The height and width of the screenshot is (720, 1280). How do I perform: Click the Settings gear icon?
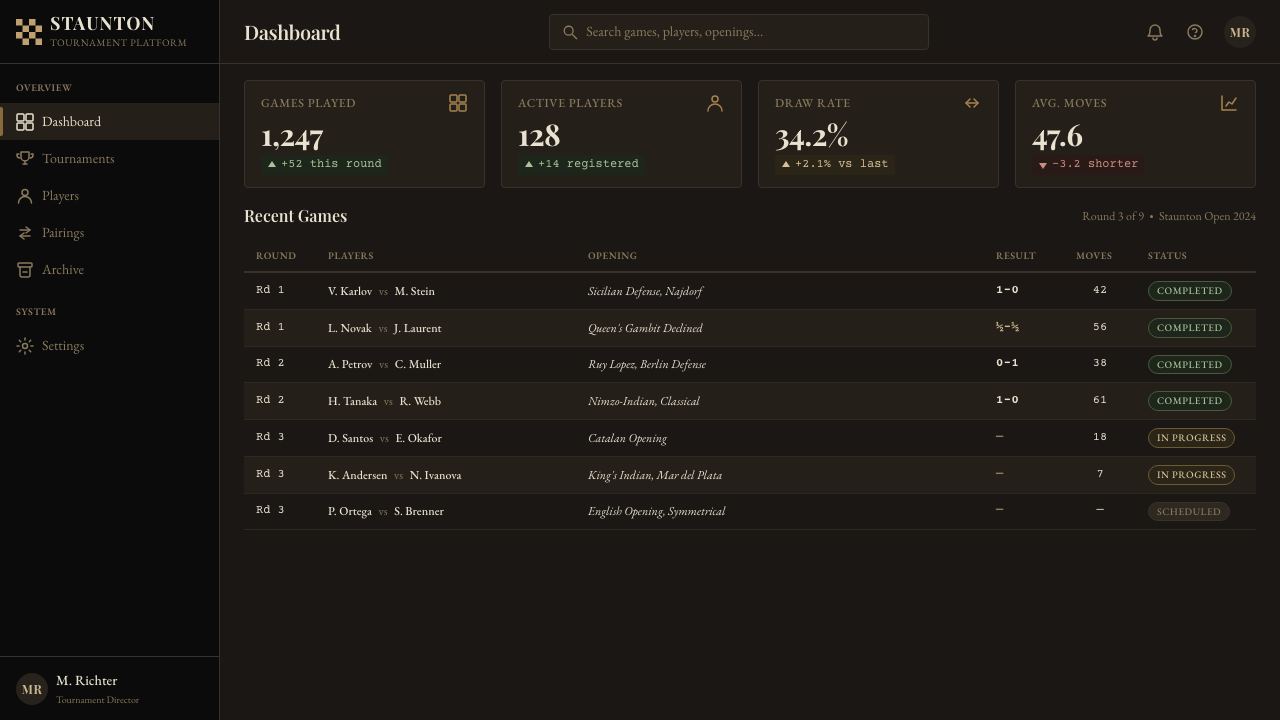25,346
